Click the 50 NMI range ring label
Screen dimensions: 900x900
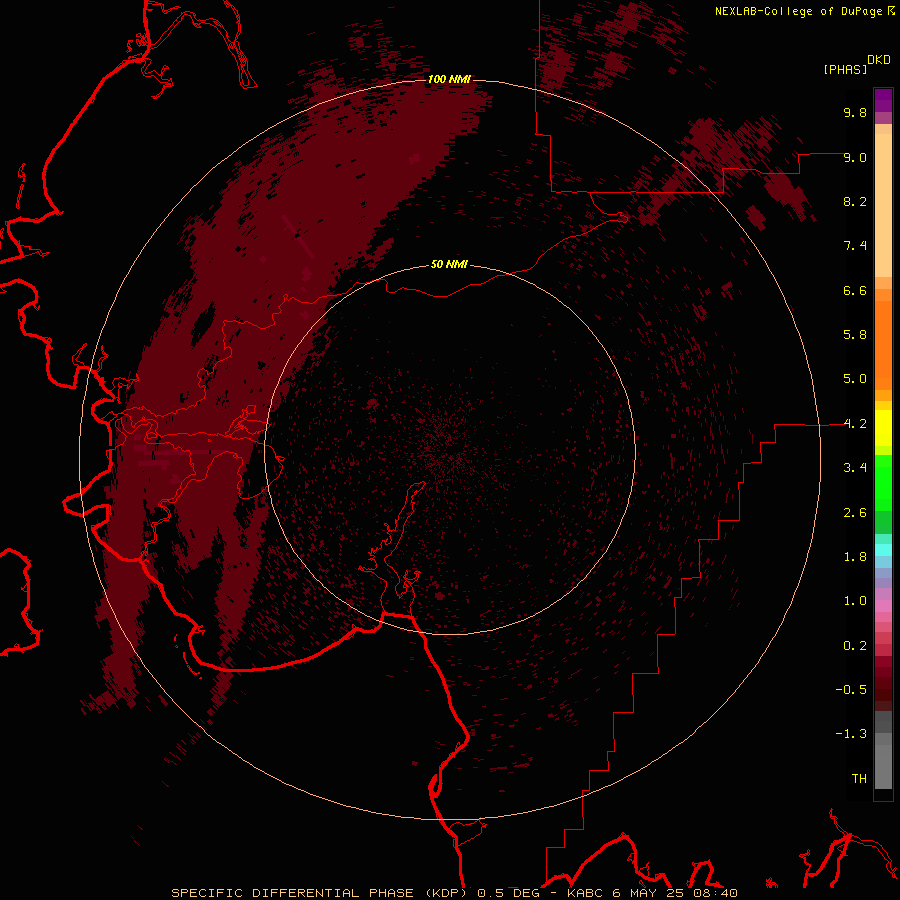point(449,264)
